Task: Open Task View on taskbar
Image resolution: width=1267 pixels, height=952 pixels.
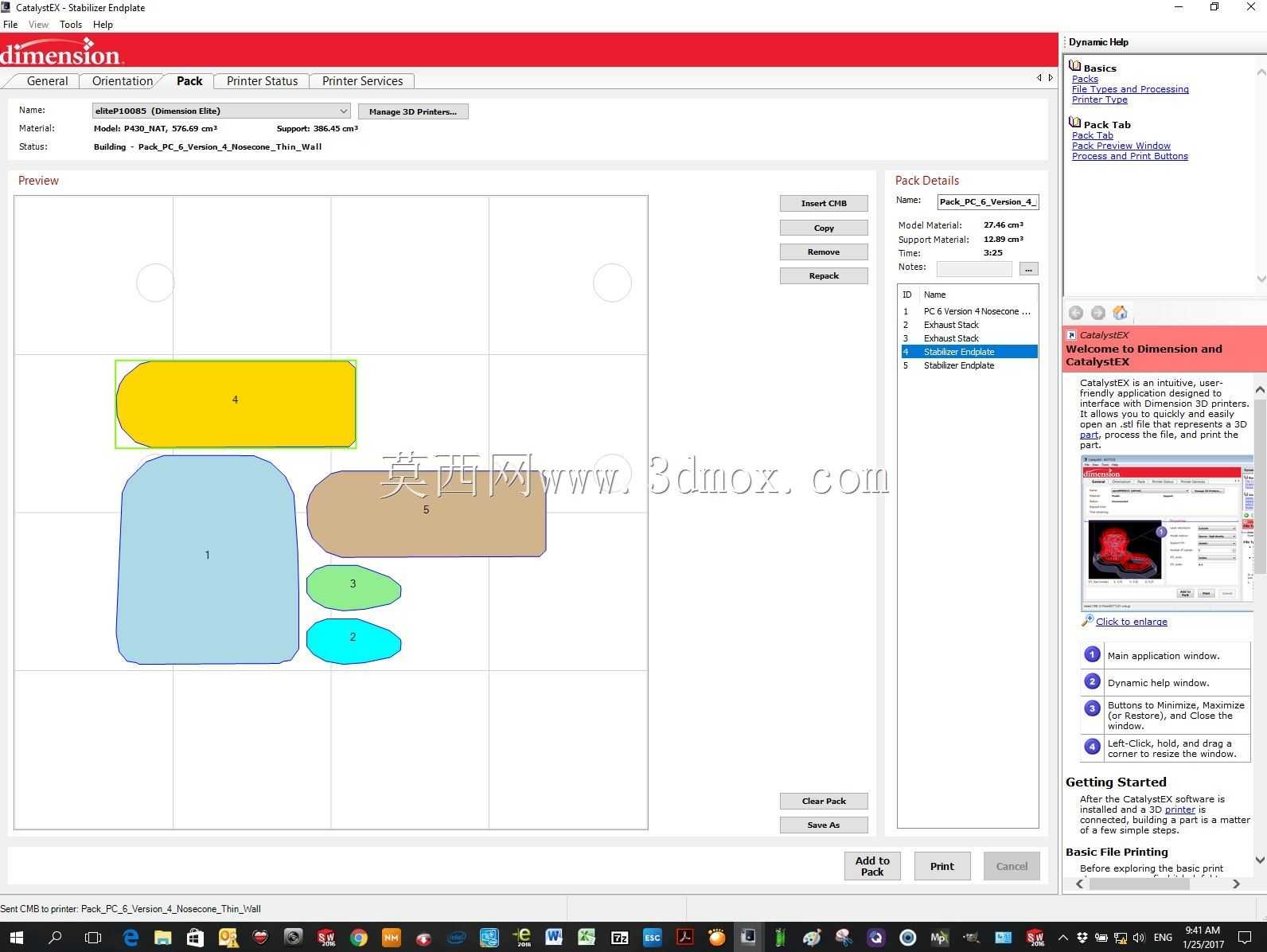Action: point(93,938)
